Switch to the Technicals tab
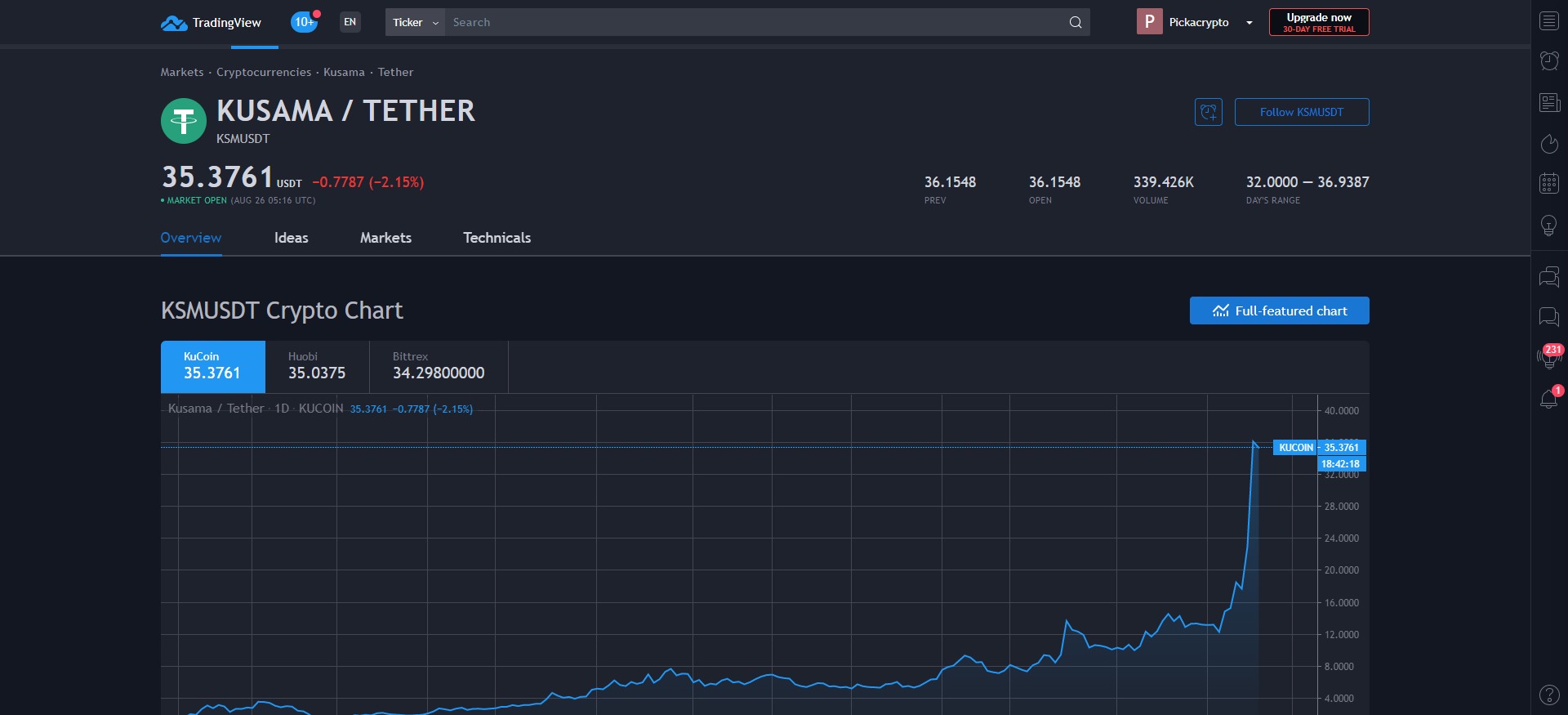Viewport: 1568px width, 715px height. (x=497, y=238)
